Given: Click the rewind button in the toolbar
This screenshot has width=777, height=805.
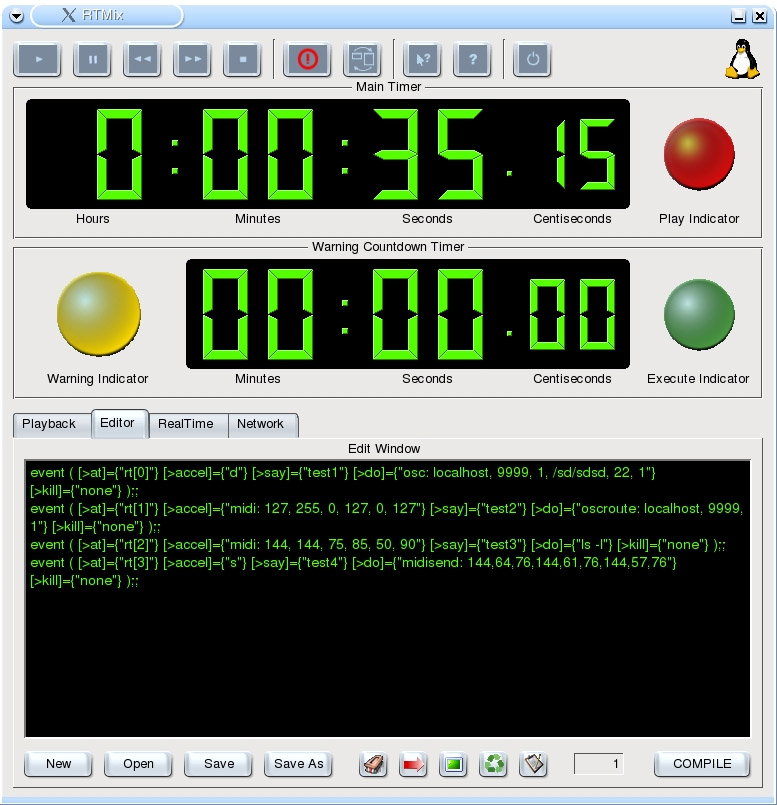Looking at the screenshot, I should click(x=142, y=60).
